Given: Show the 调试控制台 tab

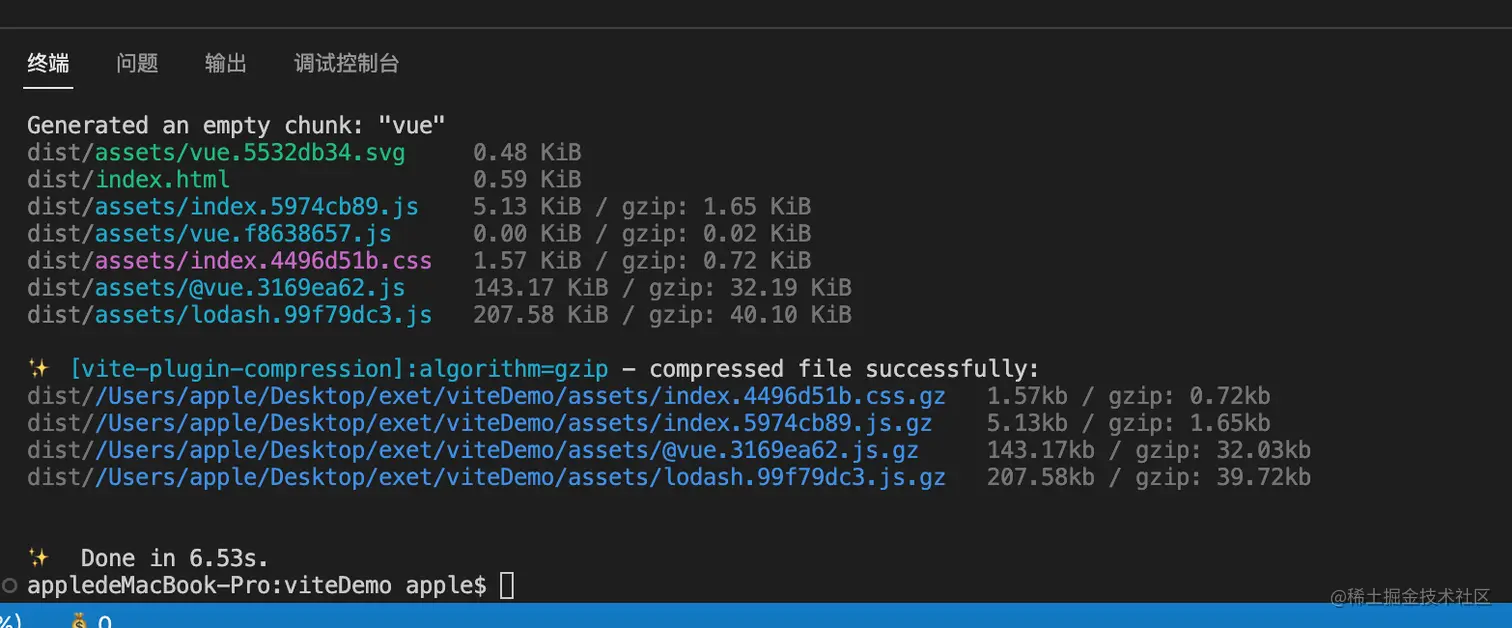Looking at the screenshot, I should pyautogui.click(x=347, y=63).
